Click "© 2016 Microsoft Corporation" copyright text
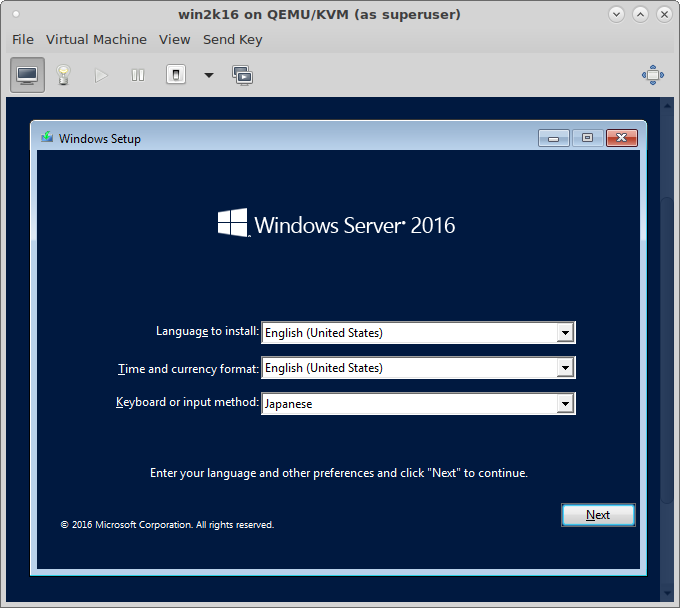 tap(167, 525)
